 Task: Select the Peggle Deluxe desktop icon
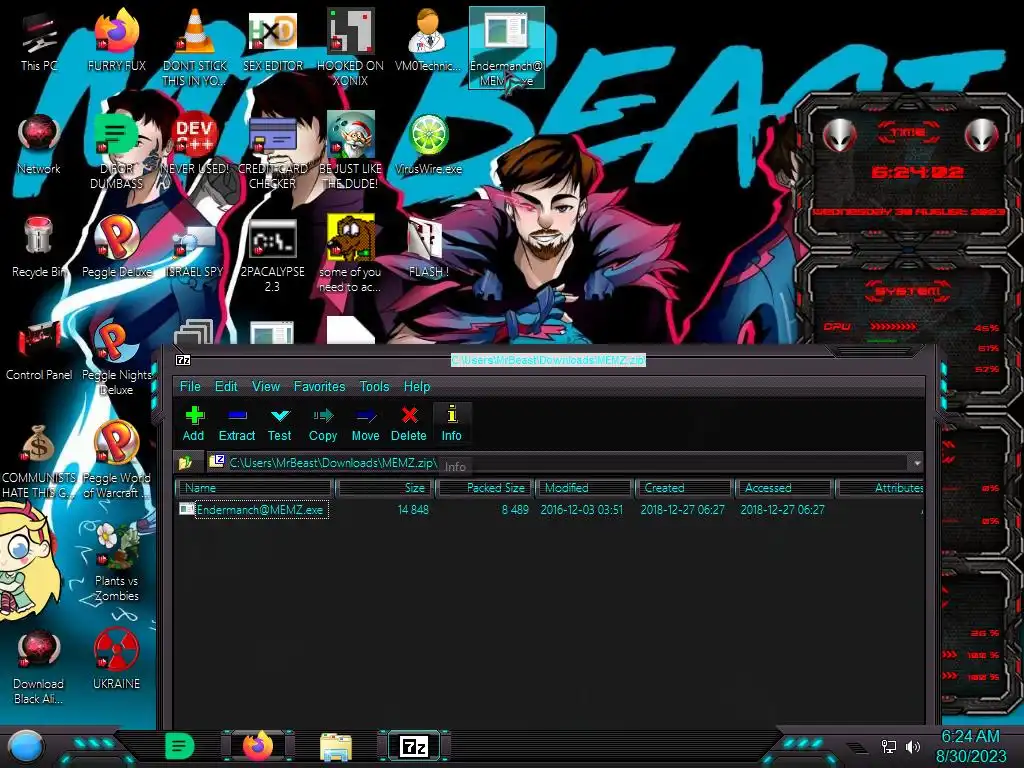click(x=117, y=247)
